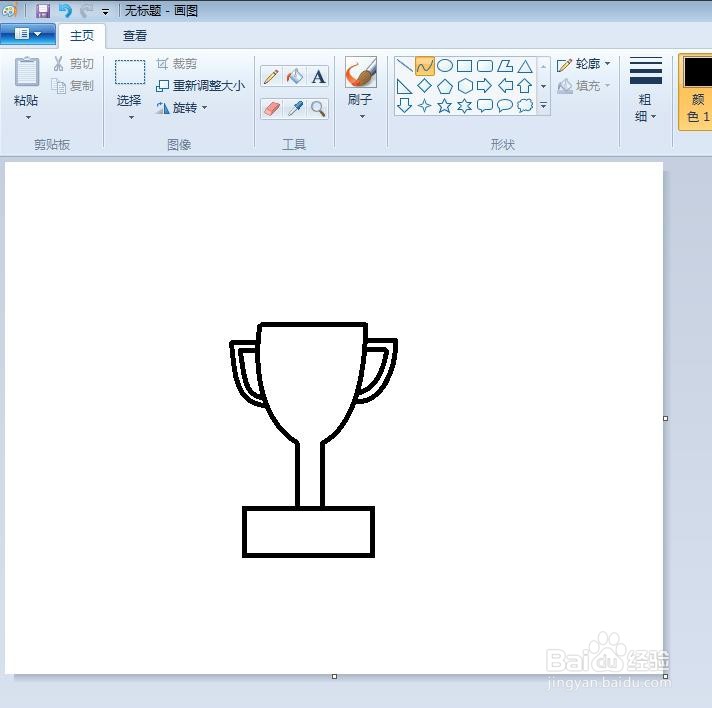This screenshot has width=712, height=708.
Task: Choose the Rounded rectangle shape
Action: pos(485,66)
